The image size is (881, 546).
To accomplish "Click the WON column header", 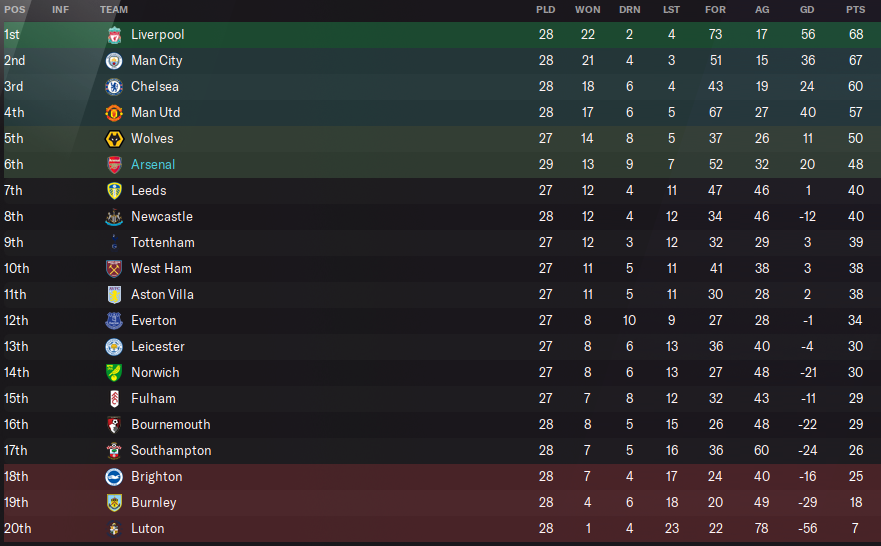I will (x=587, y=9).
